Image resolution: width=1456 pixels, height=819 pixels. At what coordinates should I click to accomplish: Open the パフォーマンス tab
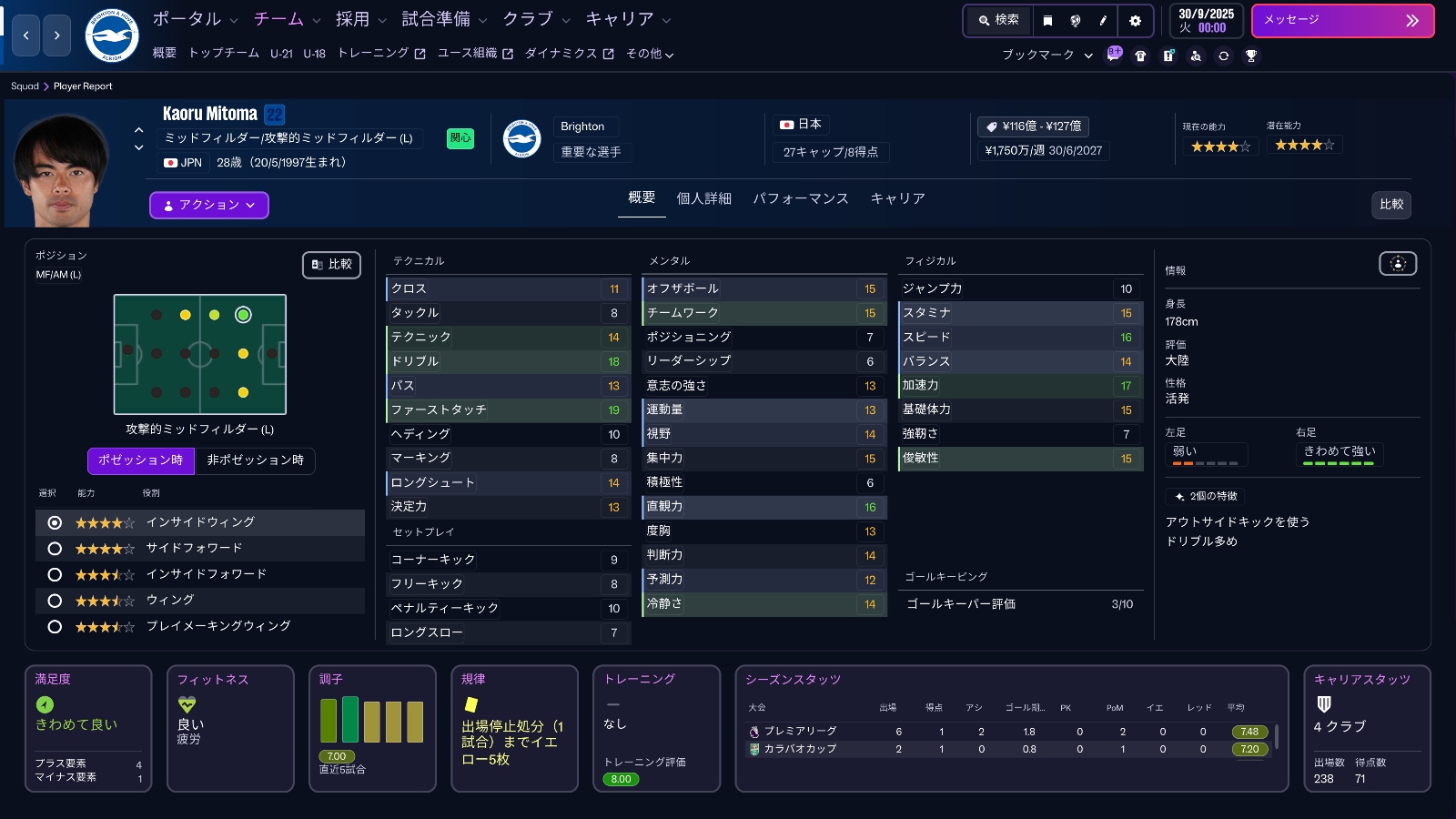pos(800,198)
